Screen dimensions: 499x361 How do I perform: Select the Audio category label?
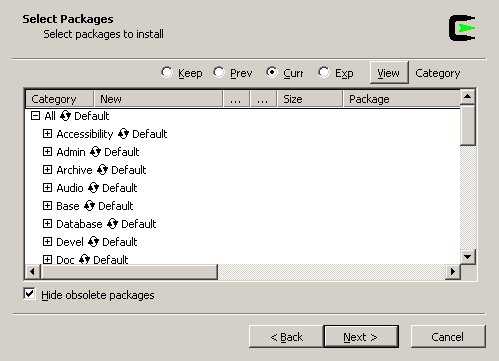[x=70, y=188]
